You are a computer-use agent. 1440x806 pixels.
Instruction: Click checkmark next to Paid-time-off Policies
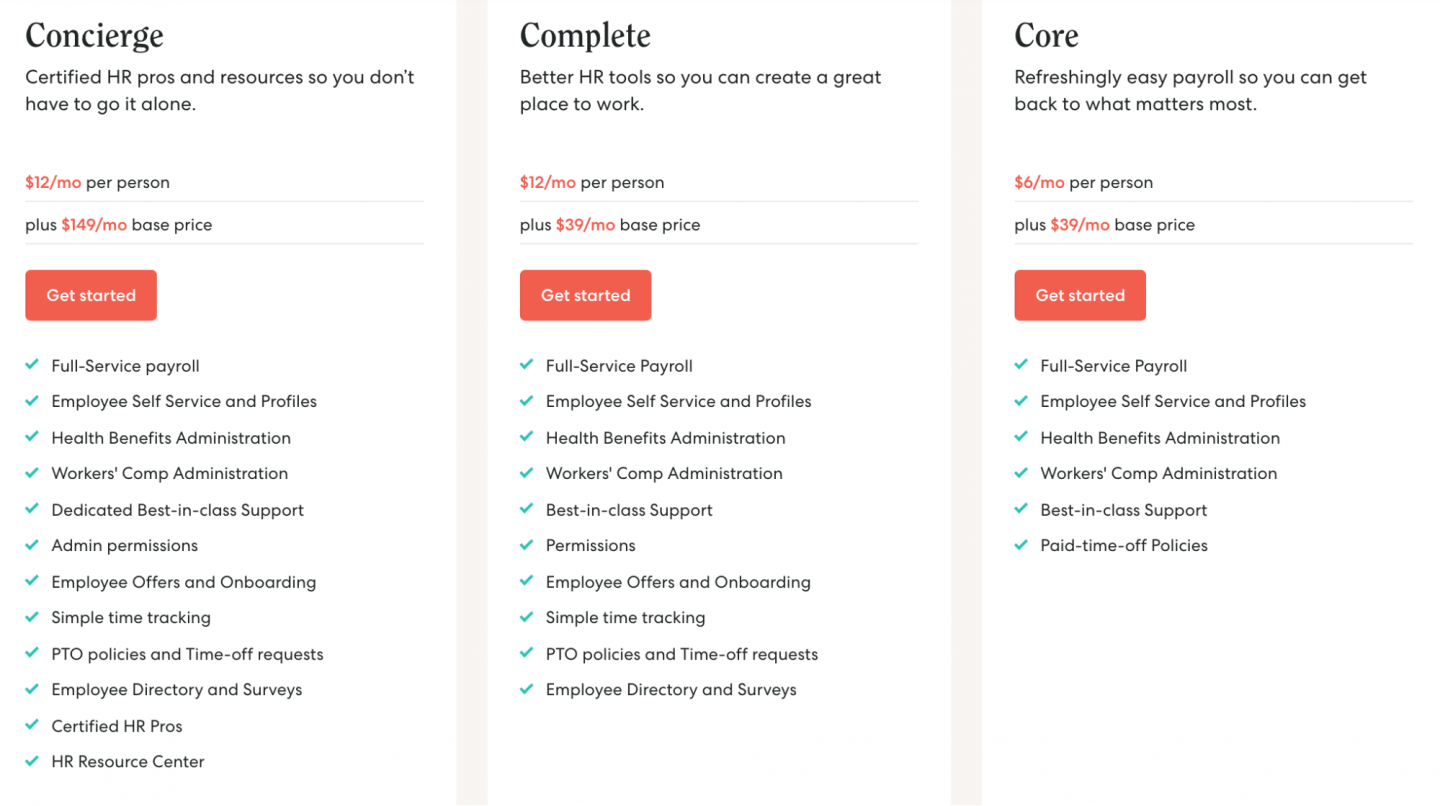pyautogui.click(x=1021, y=545)
